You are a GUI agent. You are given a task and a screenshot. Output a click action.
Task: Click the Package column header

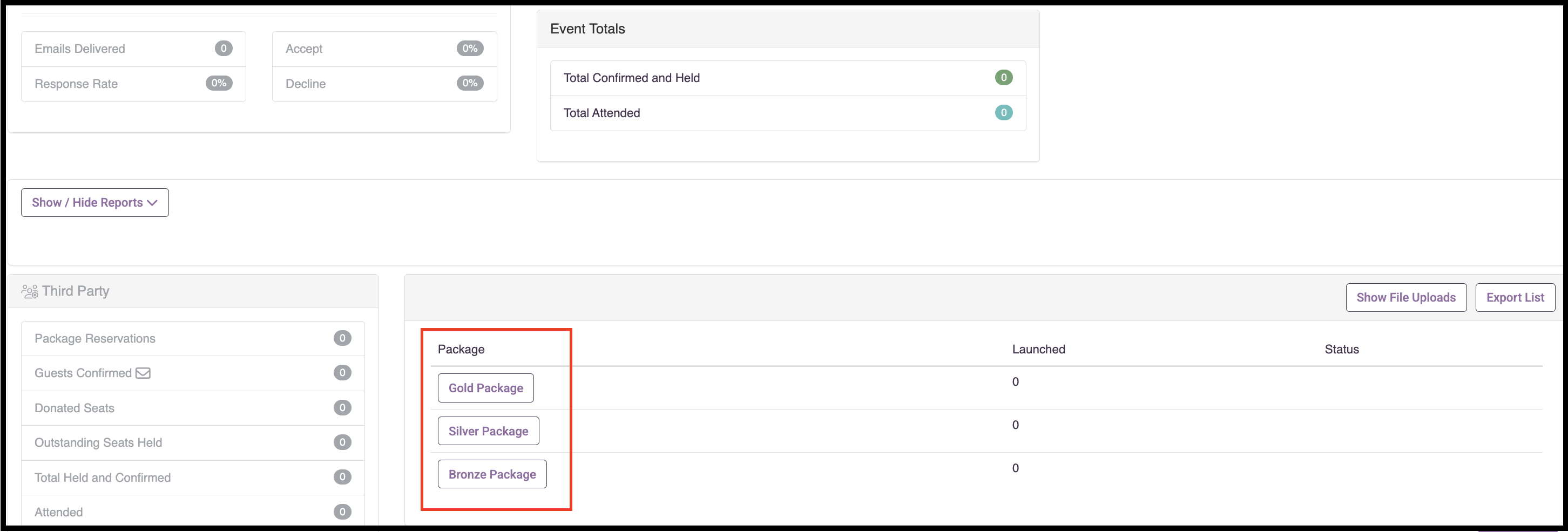(x=462, y=350)
